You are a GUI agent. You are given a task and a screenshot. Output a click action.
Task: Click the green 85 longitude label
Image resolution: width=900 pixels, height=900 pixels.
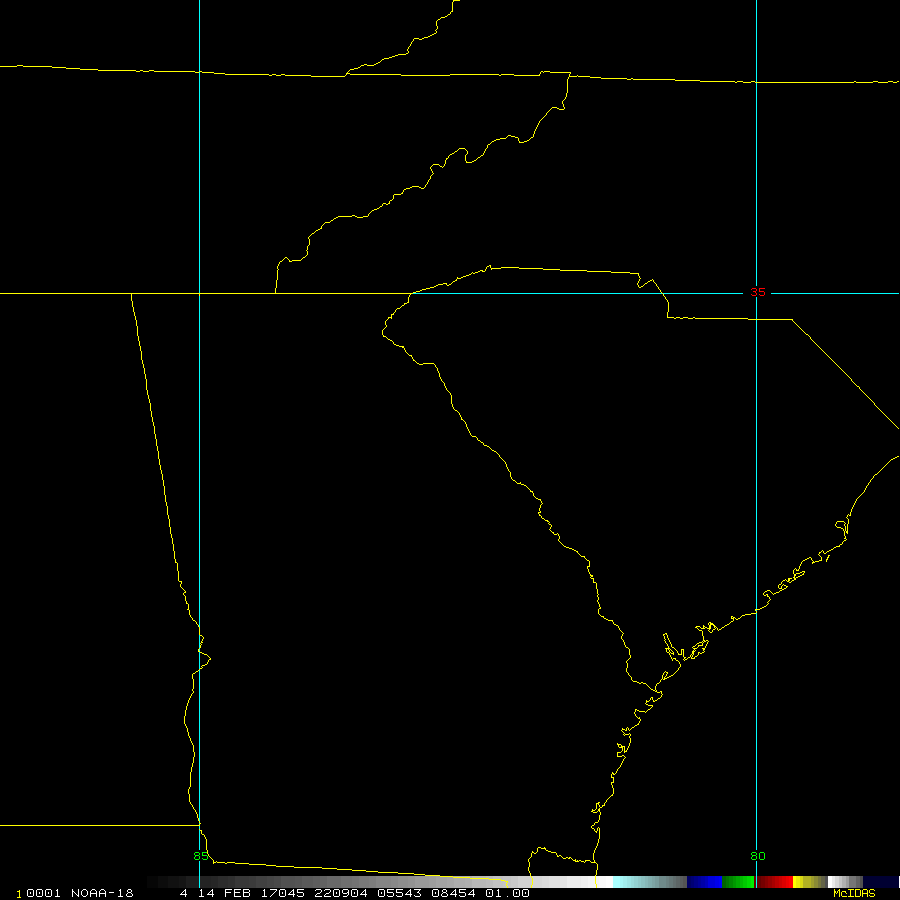coord(200,856)
